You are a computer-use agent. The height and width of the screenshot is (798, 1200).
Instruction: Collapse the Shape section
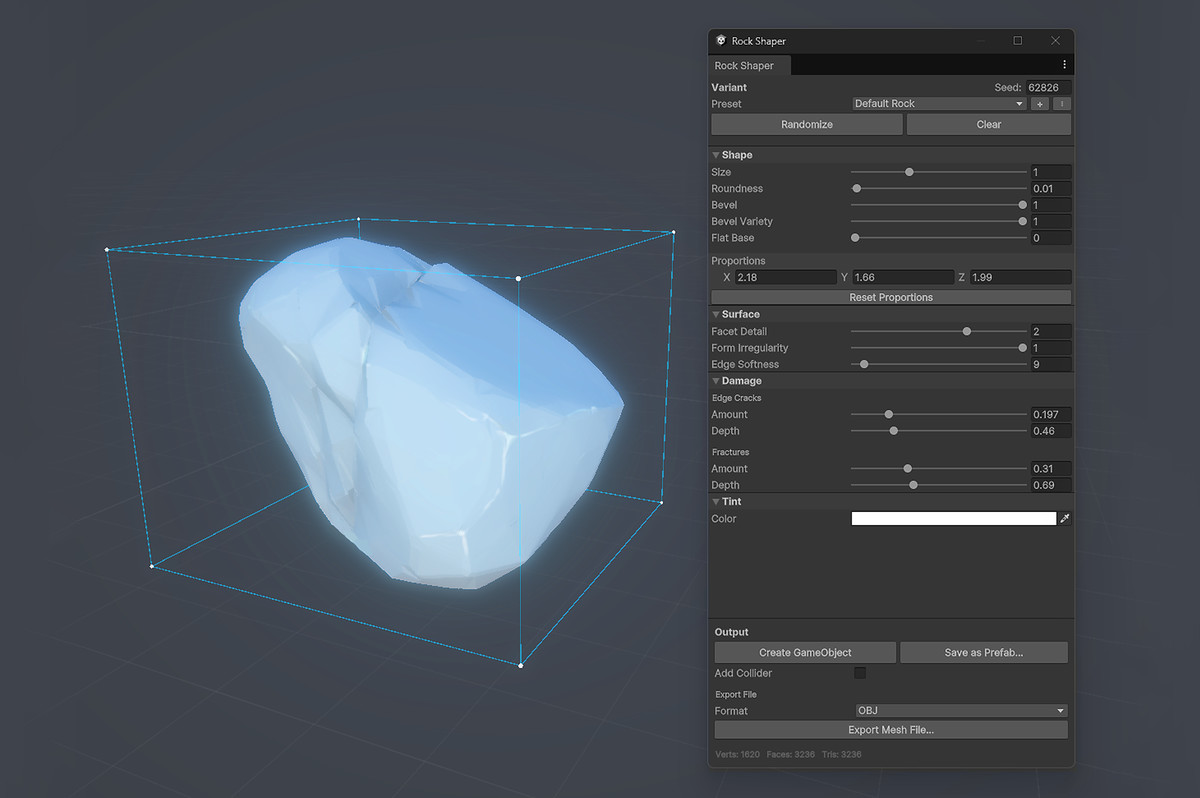point(716,155)
